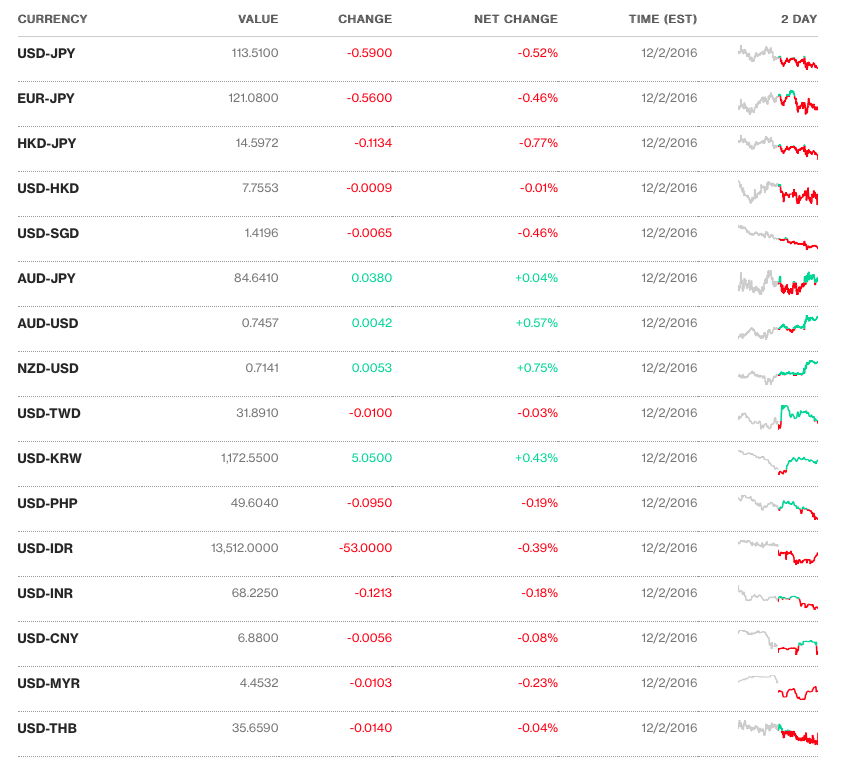Select the USD-SGD currency pair
This screenshot has width=844, height=758.
click(48, 233)
